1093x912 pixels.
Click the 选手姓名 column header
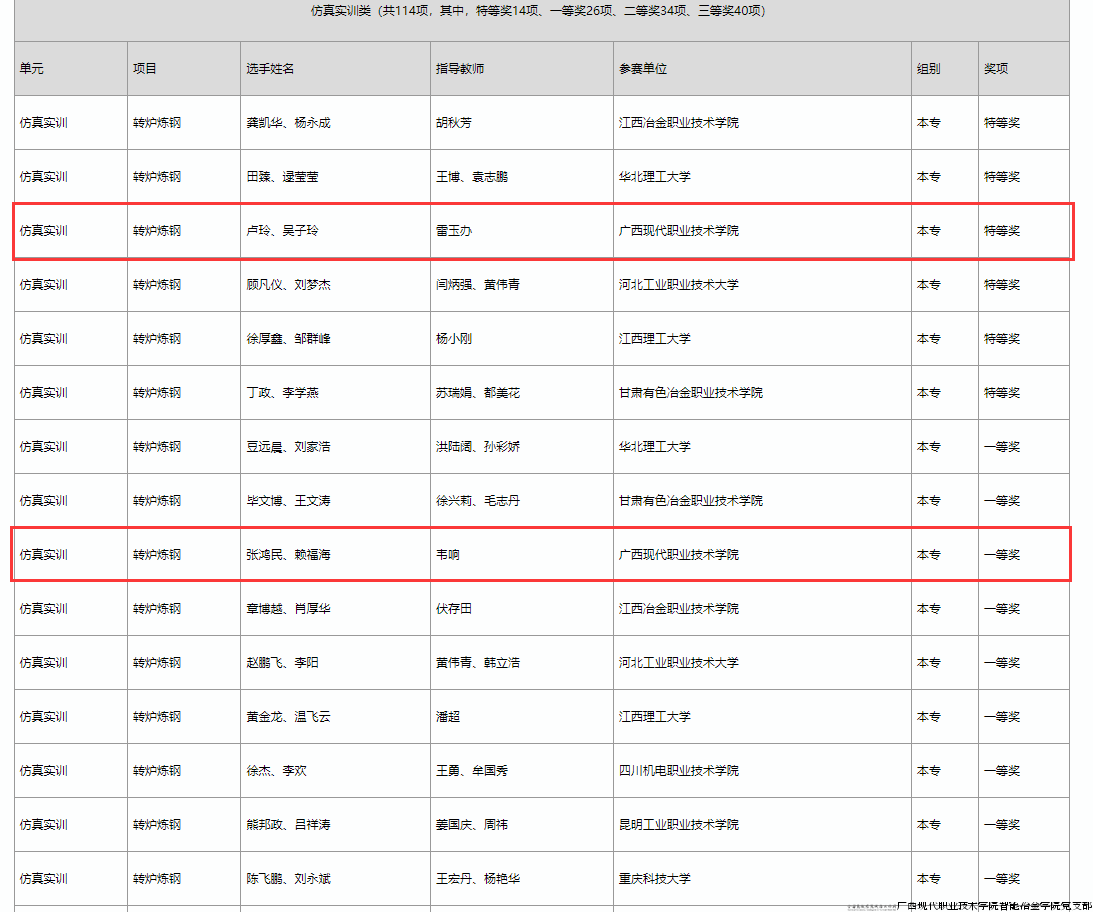coord(270,69)
